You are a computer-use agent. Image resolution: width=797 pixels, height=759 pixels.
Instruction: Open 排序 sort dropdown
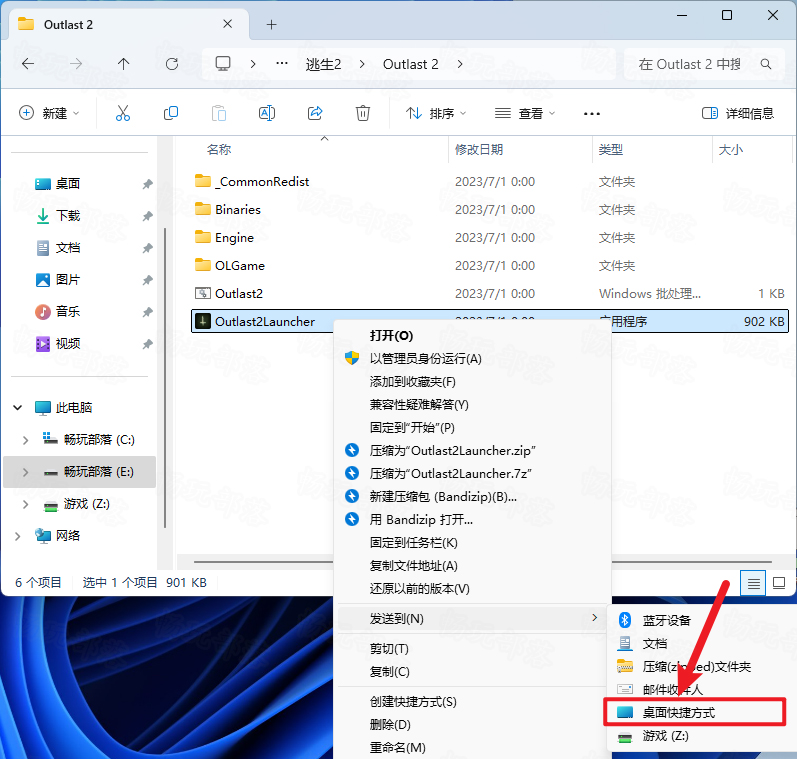[x=436, y=113]
